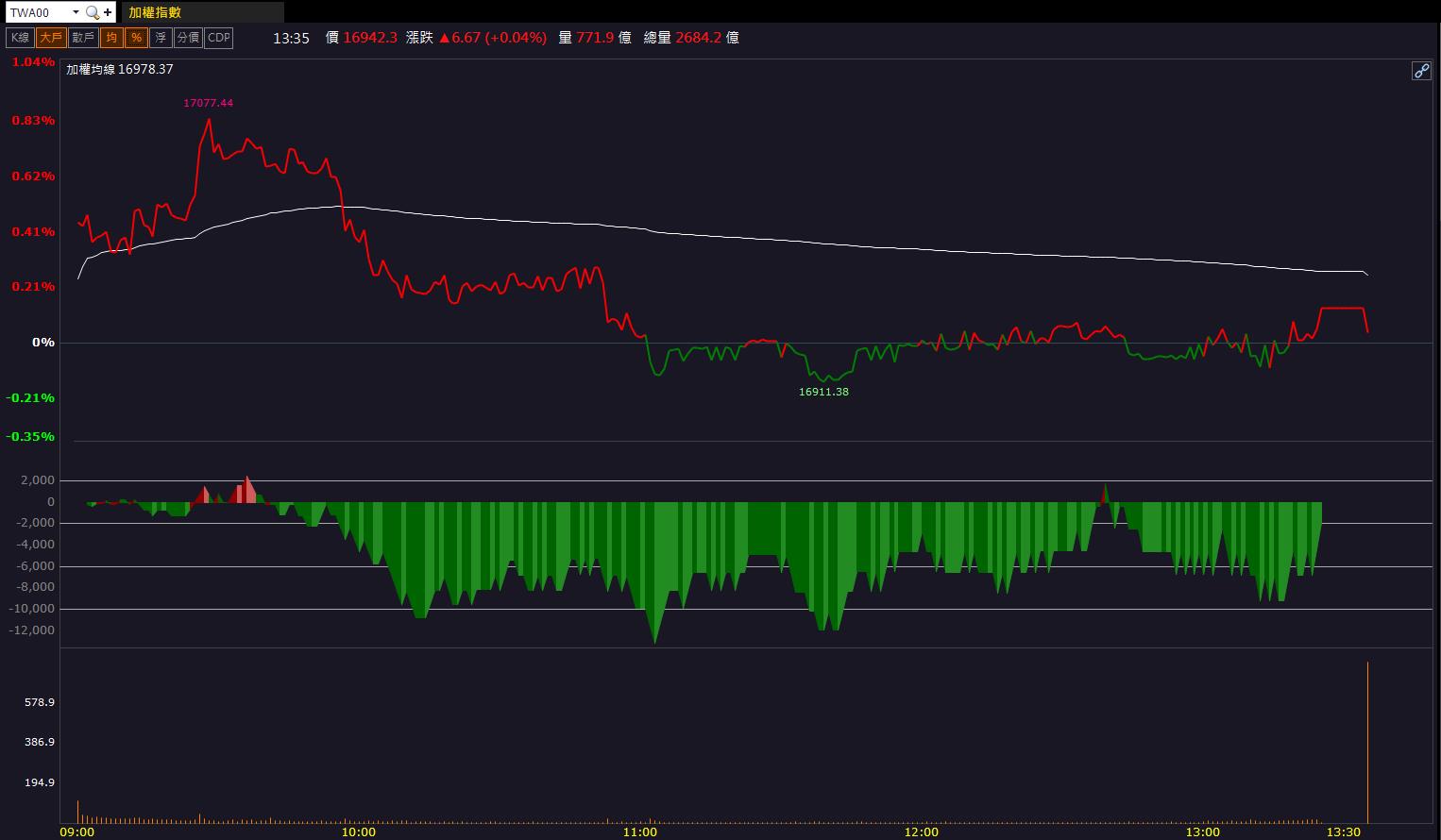Click the 17077.44 high price marker
Image resolution: width=1441 pixels, height=840 pixels.
208,103
